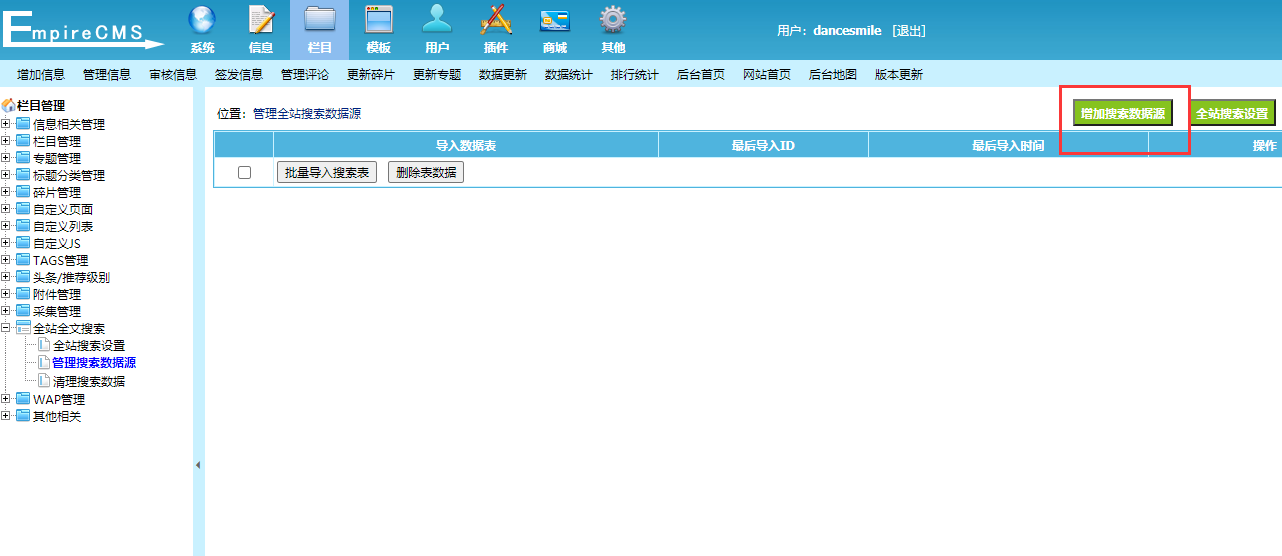This screenshot has height=556, width=1282.
Task: Select the 栏目 folder icon
Action: [x=319, y=22]
